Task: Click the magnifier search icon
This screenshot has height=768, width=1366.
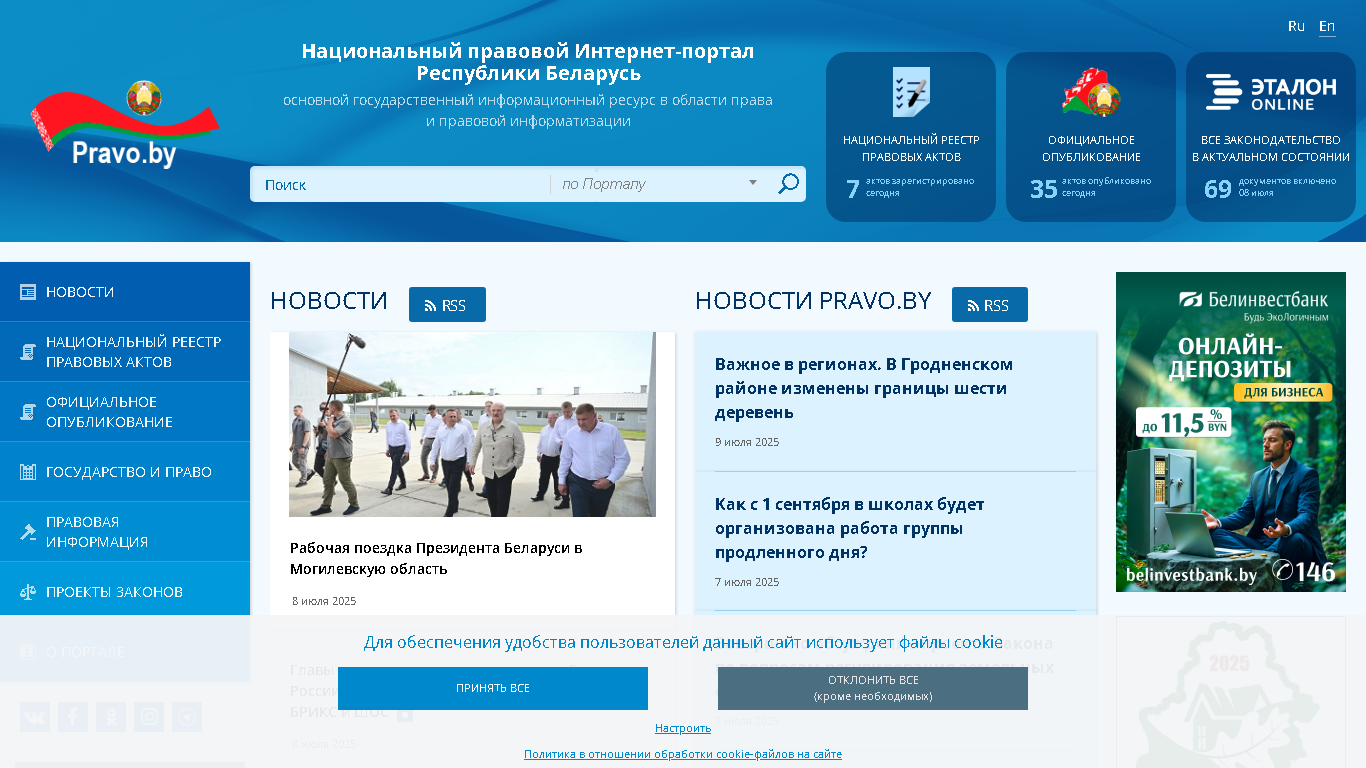Action: [788, 184]
